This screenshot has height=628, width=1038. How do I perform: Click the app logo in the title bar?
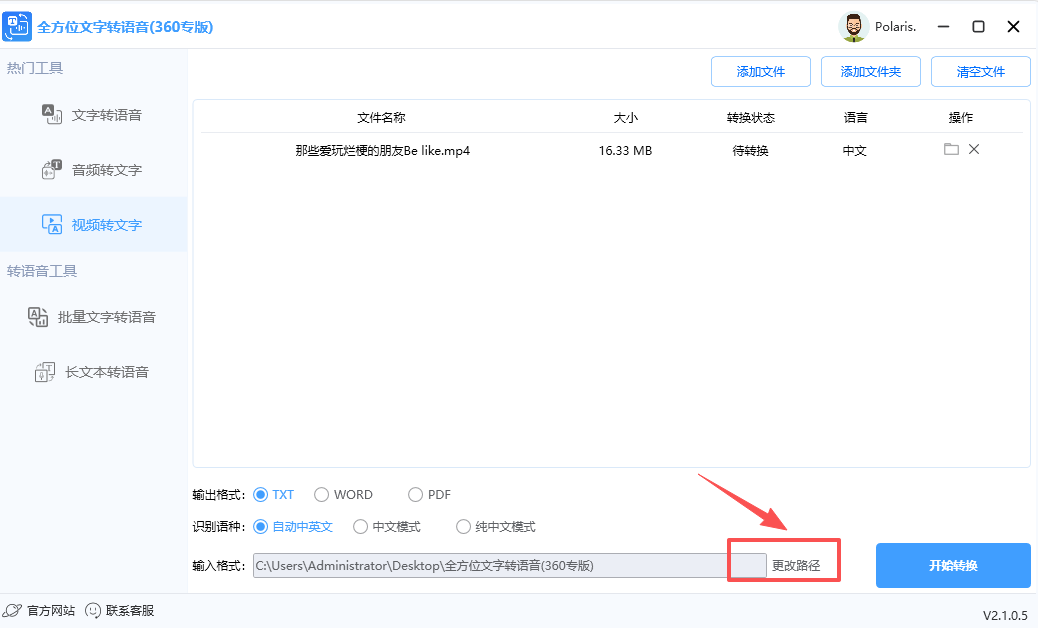[x=17, y=26]
